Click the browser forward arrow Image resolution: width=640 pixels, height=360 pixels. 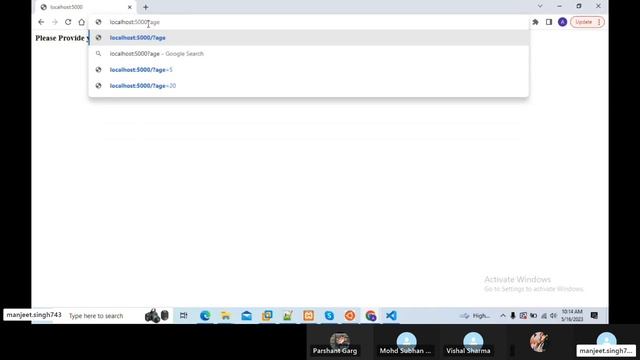[55, 22]
